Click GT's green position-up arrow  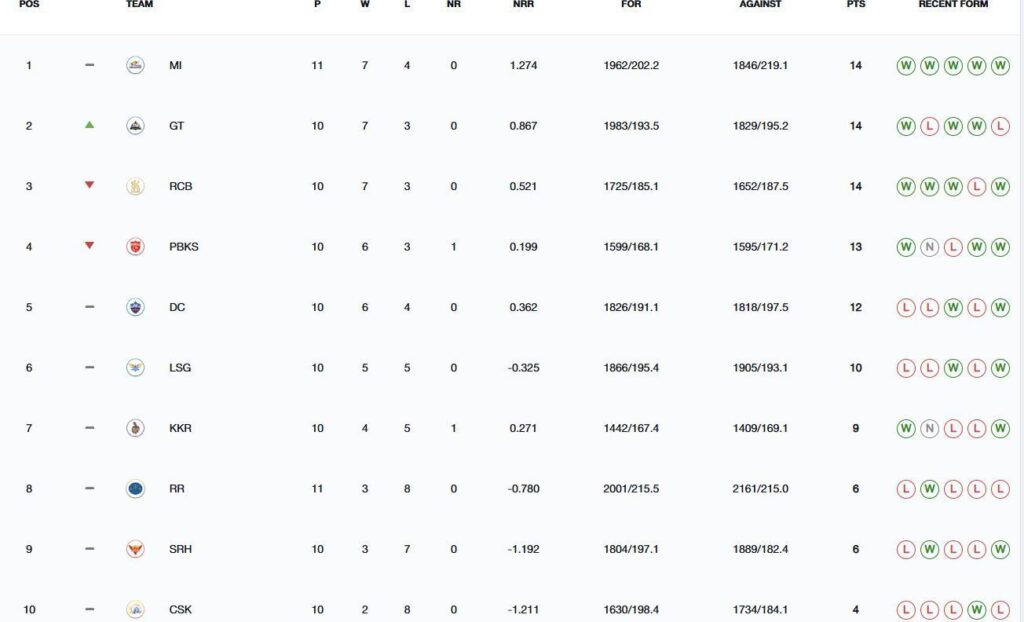coord(89,125)
